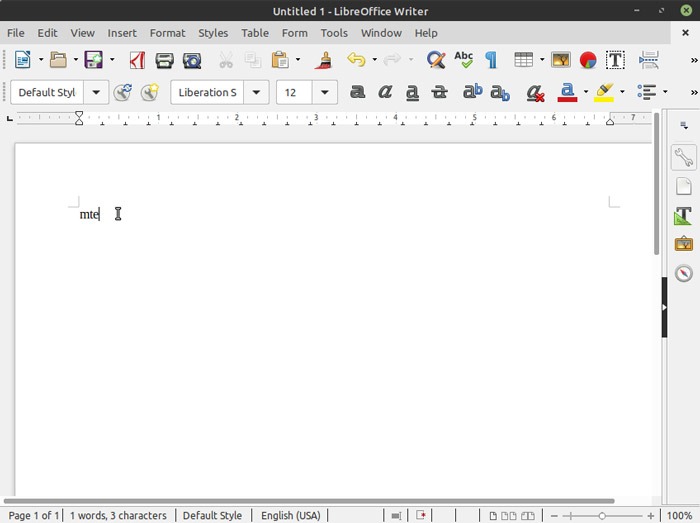700x523 pixels.
Task: Open the undo history arrow
Action: (375, 60)
